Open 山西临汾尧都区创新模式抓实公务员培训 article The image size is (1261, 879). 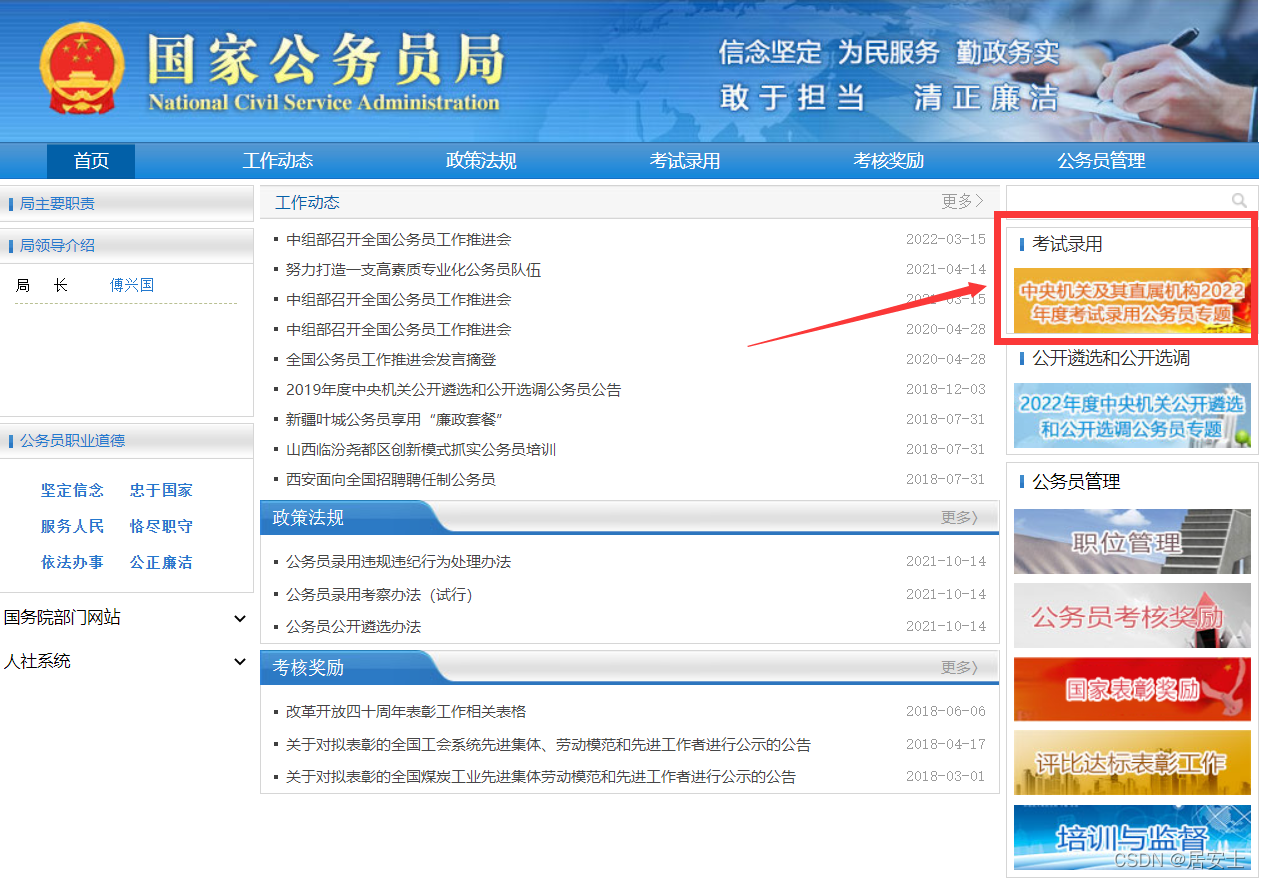click(x=421, y=450)
